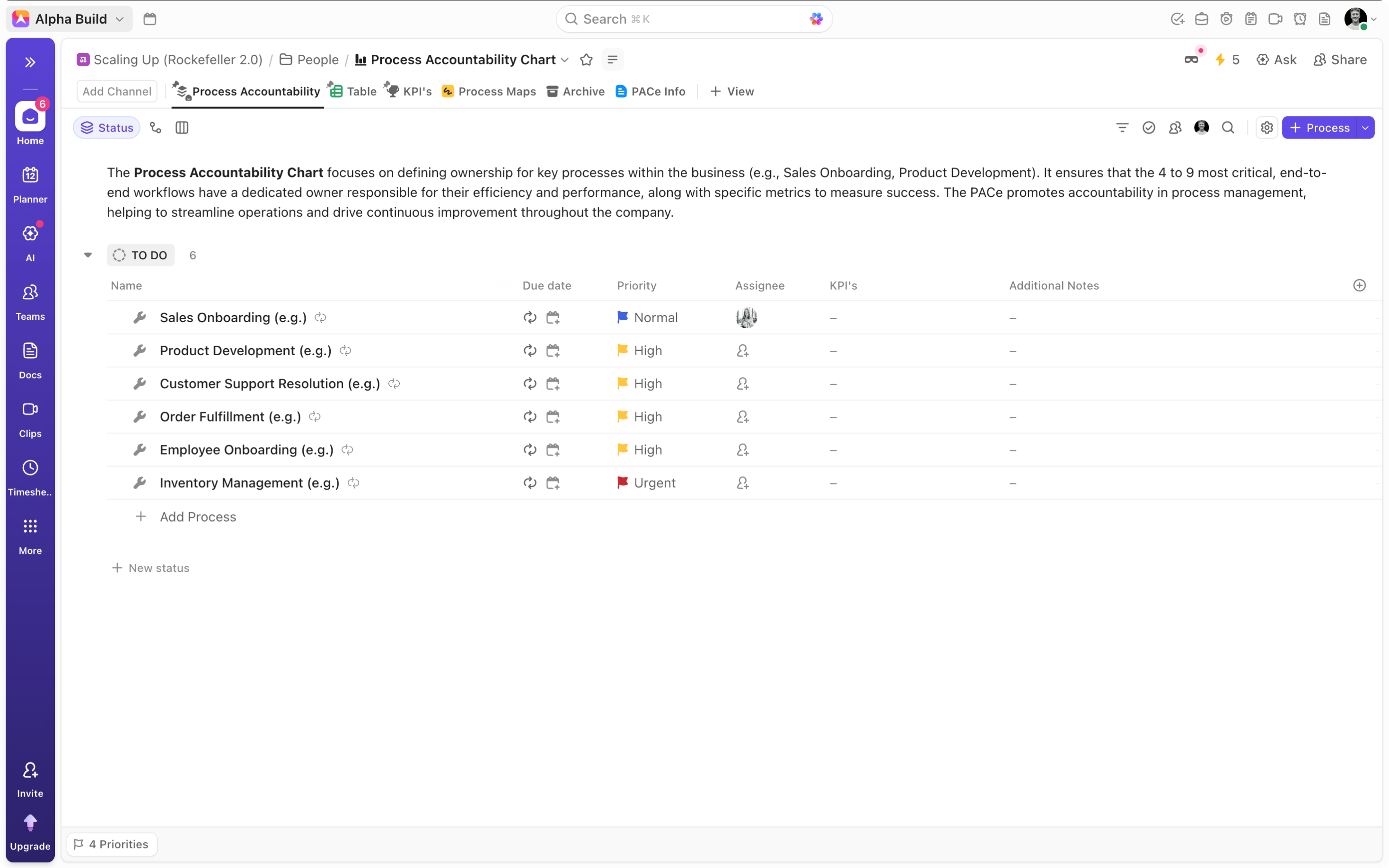Click Add Process at list bottom
Viewport: 1389px width, 868px height.
click(197, 517)
